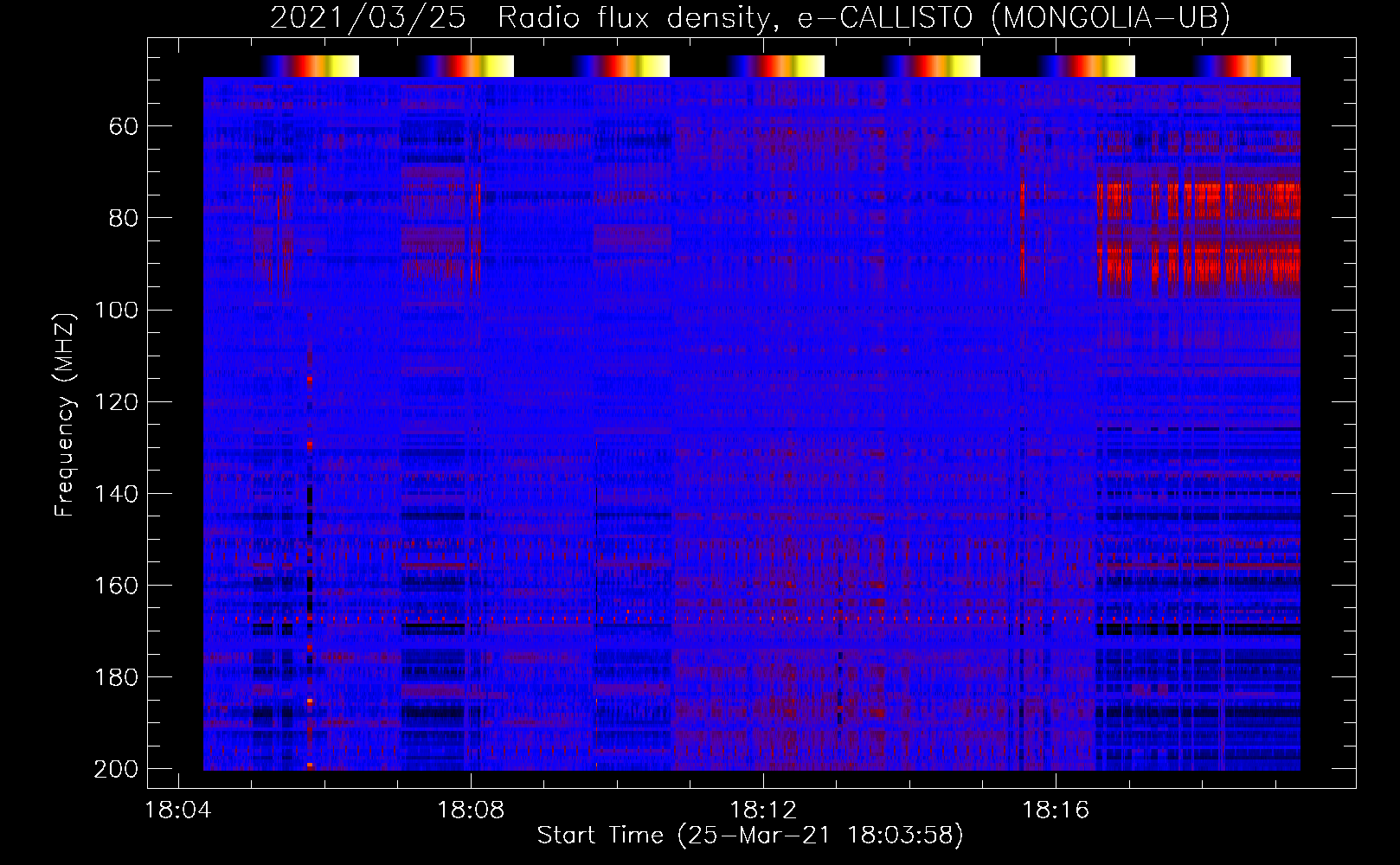Click the 'Frequency (MHZ)' axis label
1400x865 pixels.
tap(65, 414)
